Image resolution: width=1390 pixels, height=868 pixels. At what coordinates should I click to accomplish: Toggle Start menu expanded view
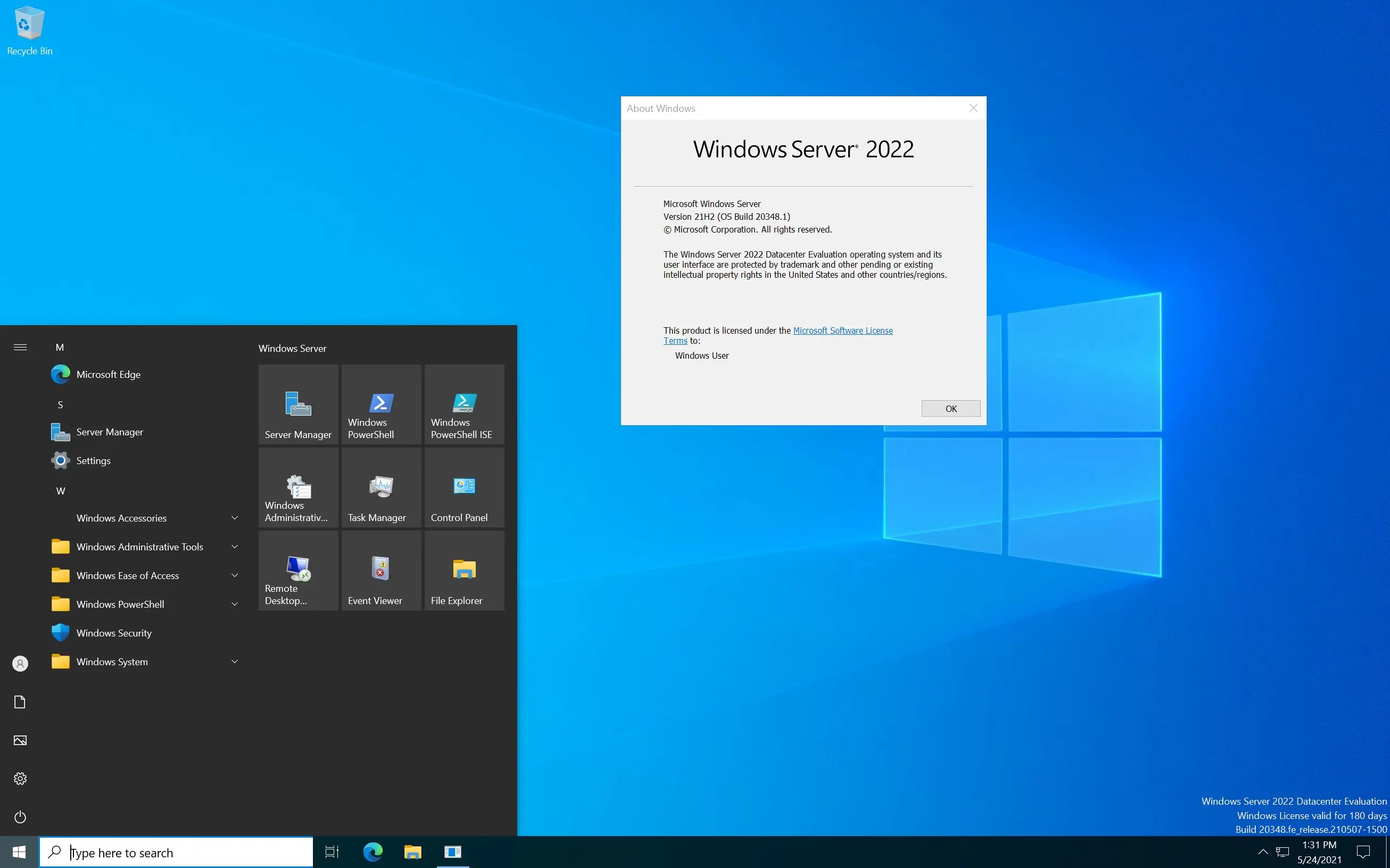click(20, 347)
